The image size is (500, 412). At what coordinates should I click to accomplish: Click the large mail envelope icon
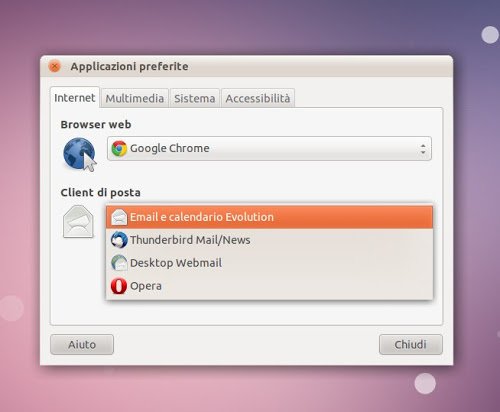pyautogui.click(x=78, y=221)
